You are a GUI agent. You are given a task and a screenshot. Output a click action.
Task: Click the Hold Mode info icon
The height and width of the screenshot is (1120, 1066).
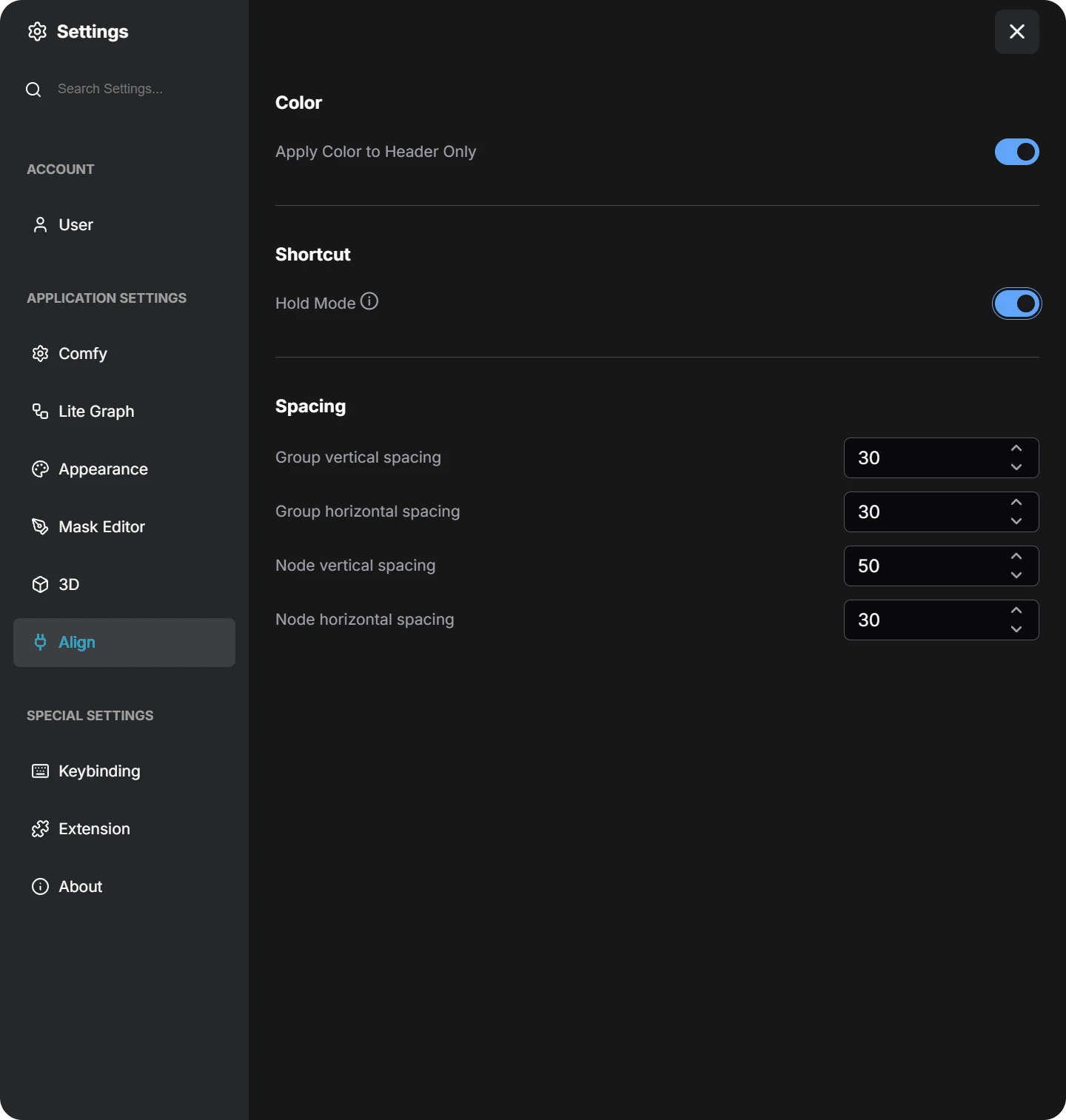point(369,301)
